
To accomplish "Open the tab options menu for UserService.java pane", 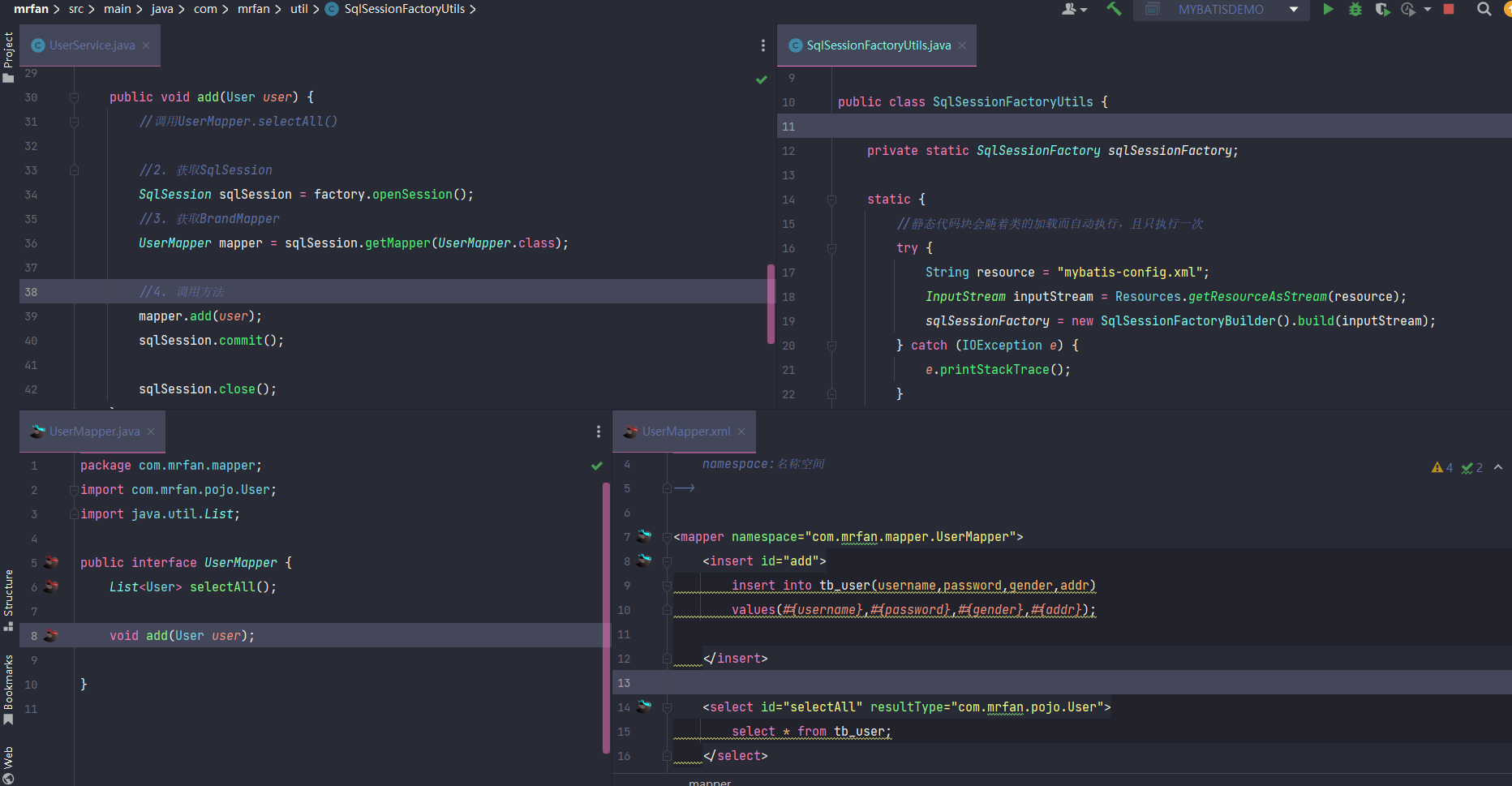I will click(x=763, y=45).
